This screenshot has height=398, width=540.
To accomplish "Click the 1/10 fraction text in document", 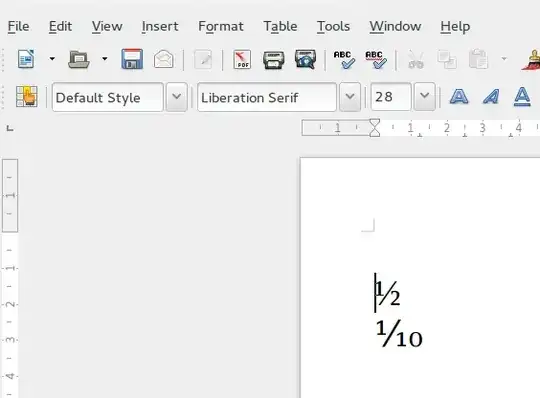I will (399, 334).
